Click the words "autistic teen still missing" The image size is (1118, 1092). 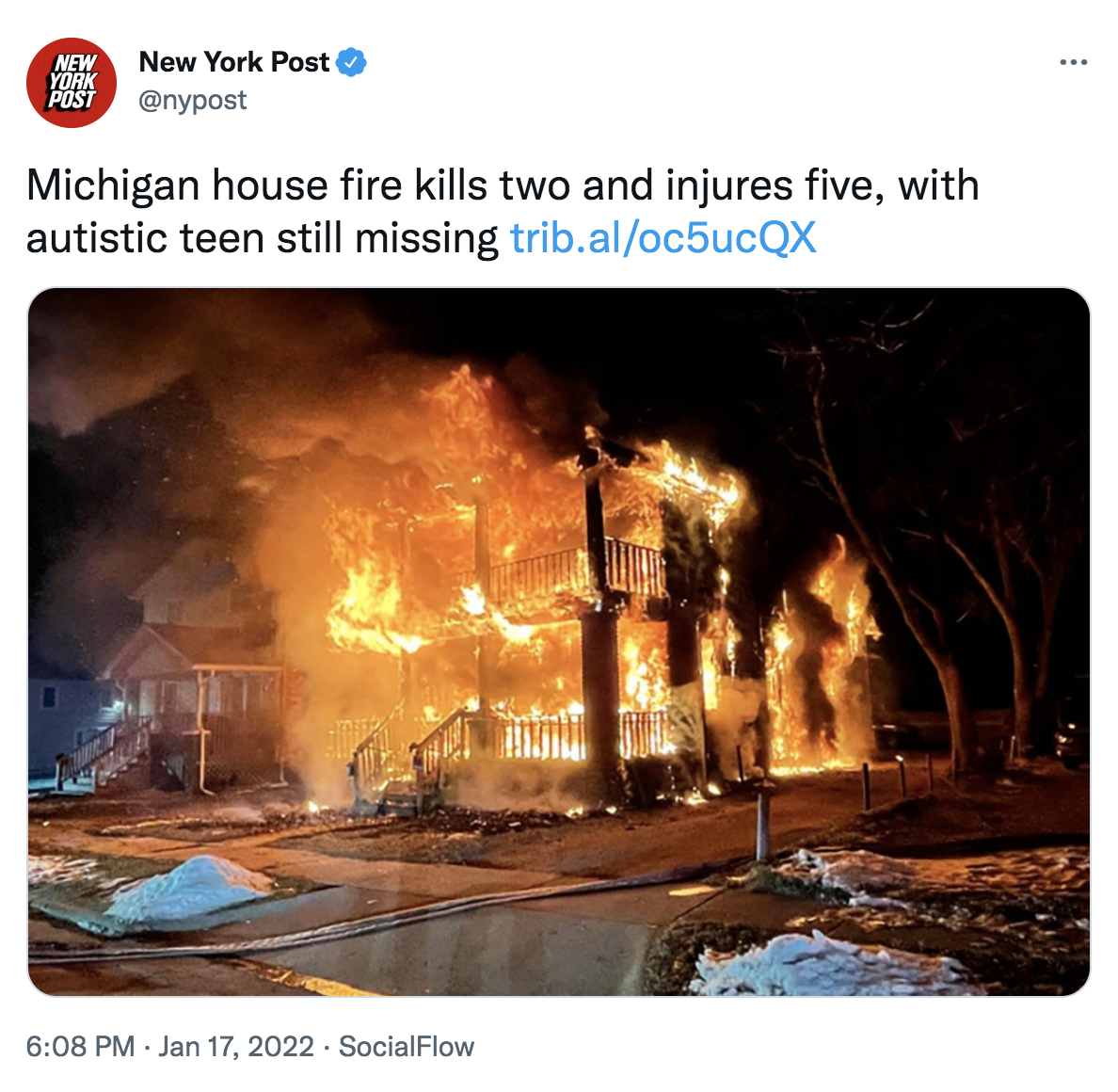[263, 237]
